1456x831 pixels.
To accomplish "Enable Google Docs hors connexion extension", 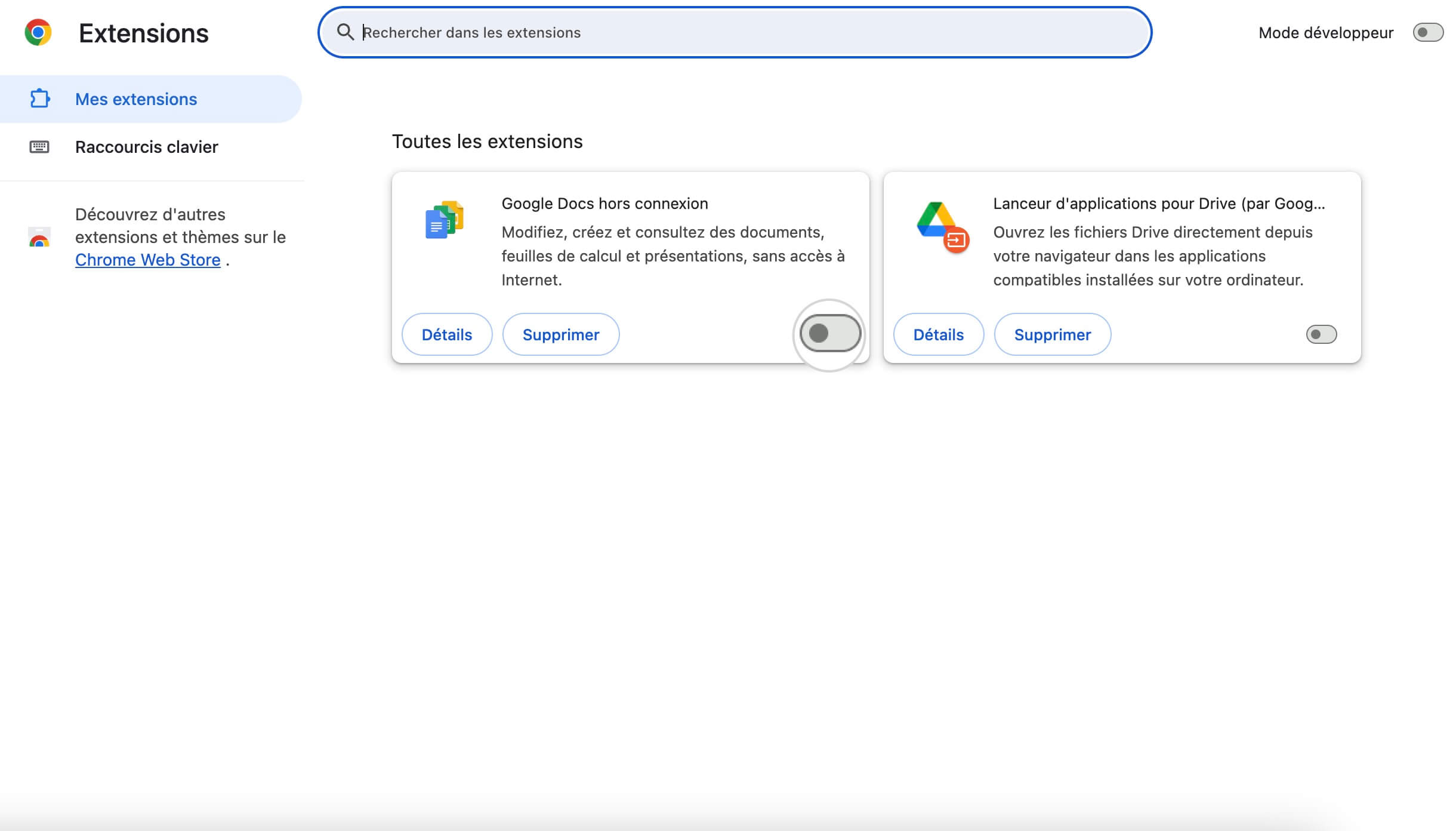I will [x=830, y=333].
